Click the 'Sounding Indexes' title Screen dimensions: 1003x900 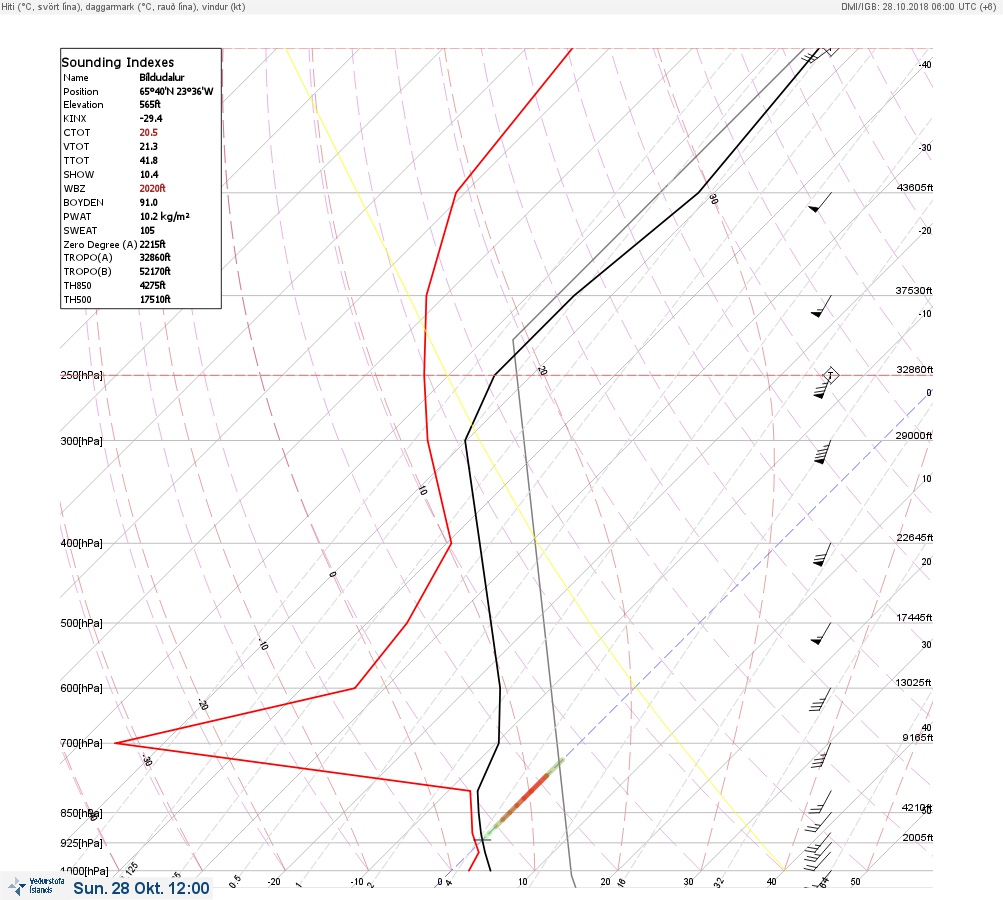click(118, 62)
